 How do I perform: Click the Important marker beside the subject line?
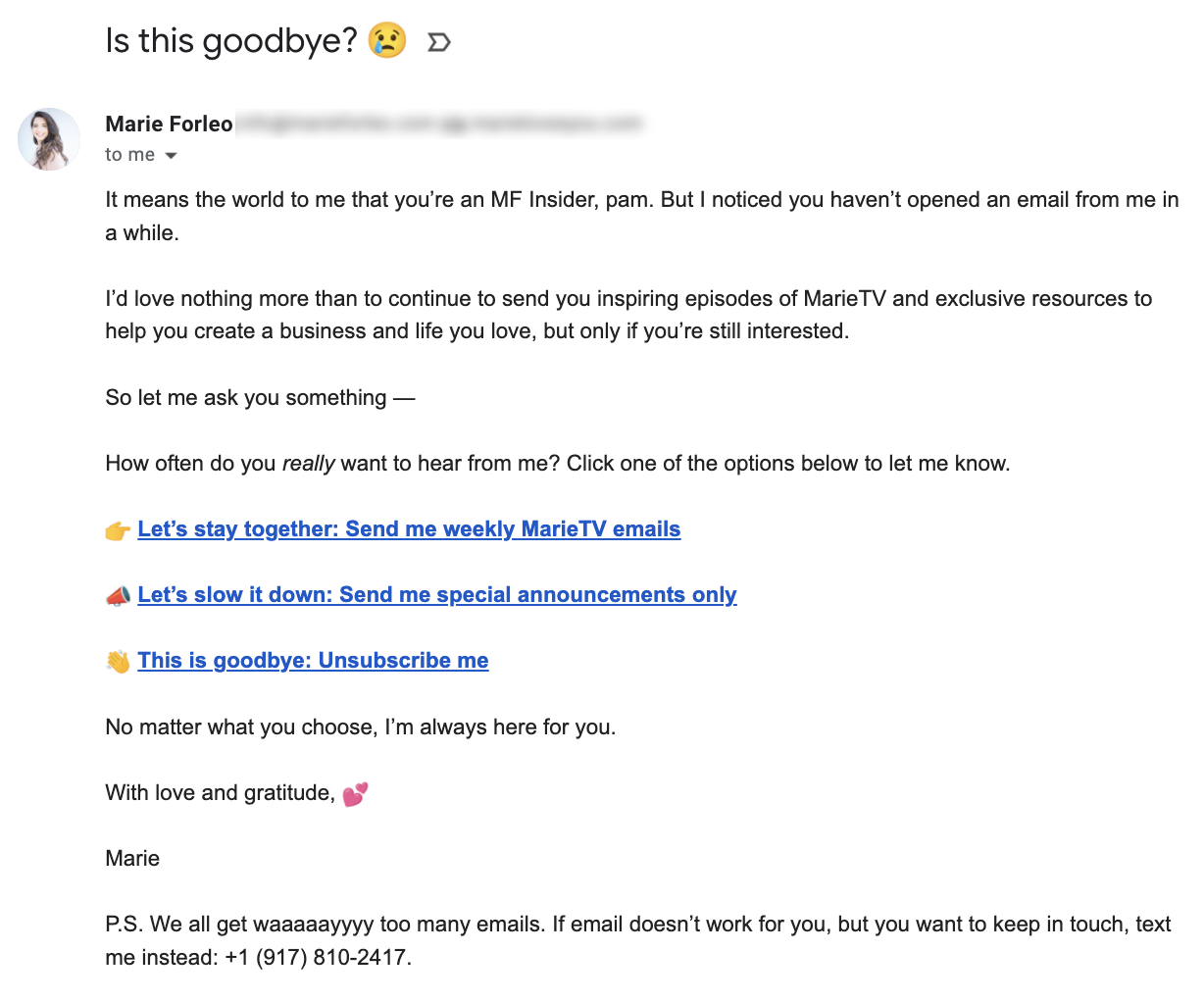click(x=438, y=41)
